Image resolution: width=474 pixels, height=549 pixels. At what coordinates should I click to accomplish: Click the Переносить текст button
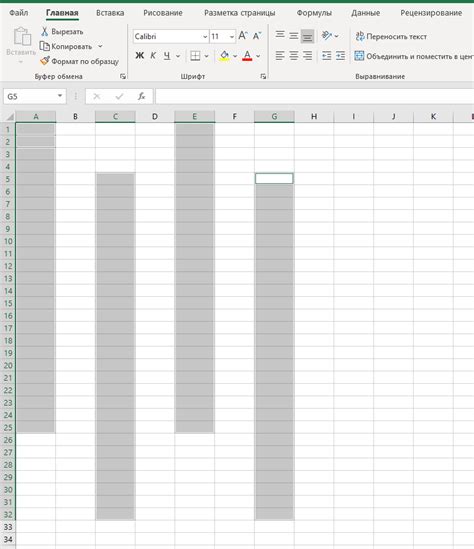click(391, 36)
